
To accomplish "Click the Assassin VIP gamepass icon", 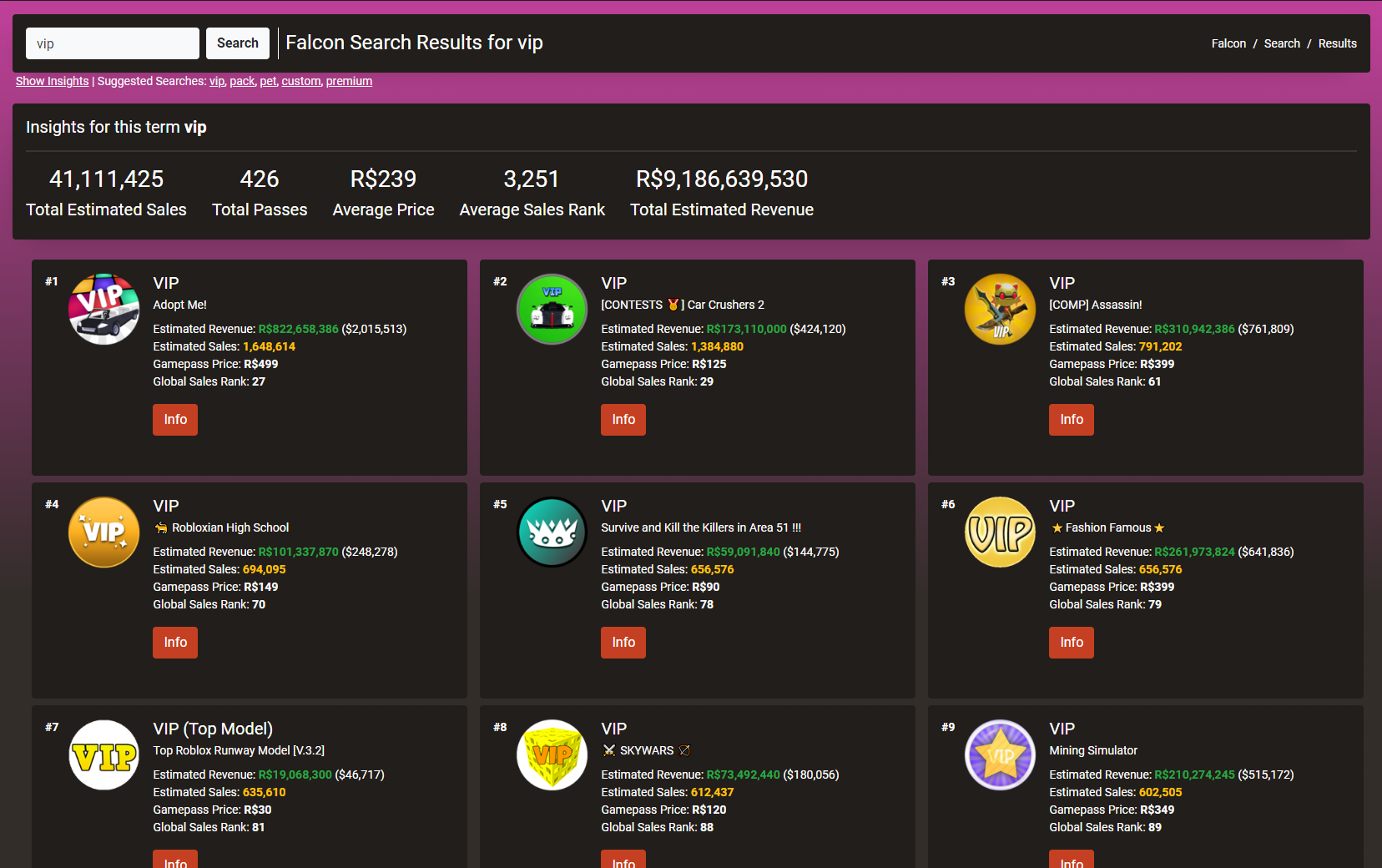I will (1000, 309).
